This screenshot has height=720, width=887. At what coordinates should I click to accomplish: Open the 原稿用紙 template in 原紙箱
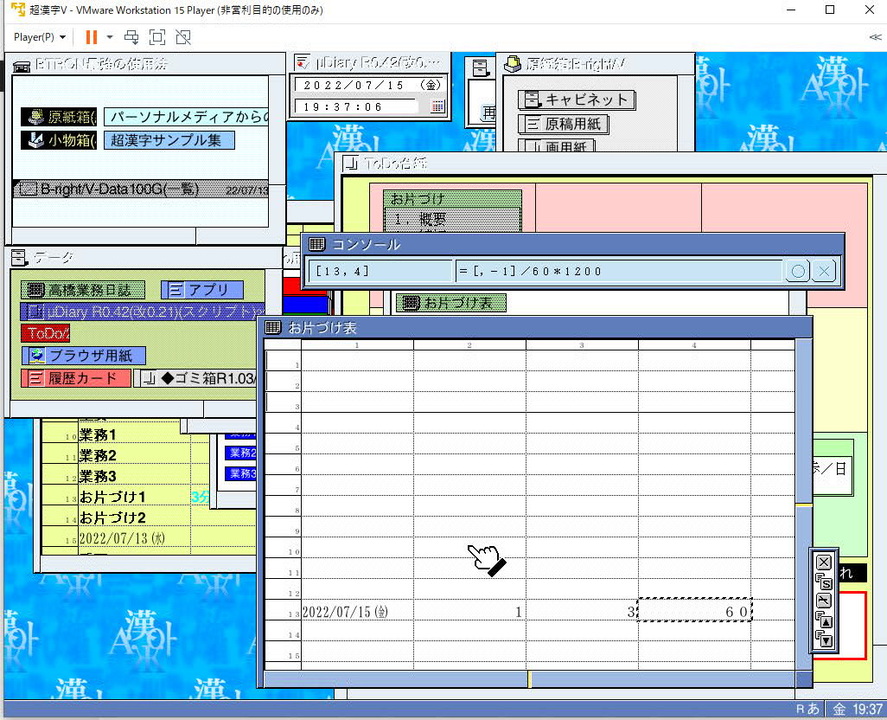click(x=563, y=124)
